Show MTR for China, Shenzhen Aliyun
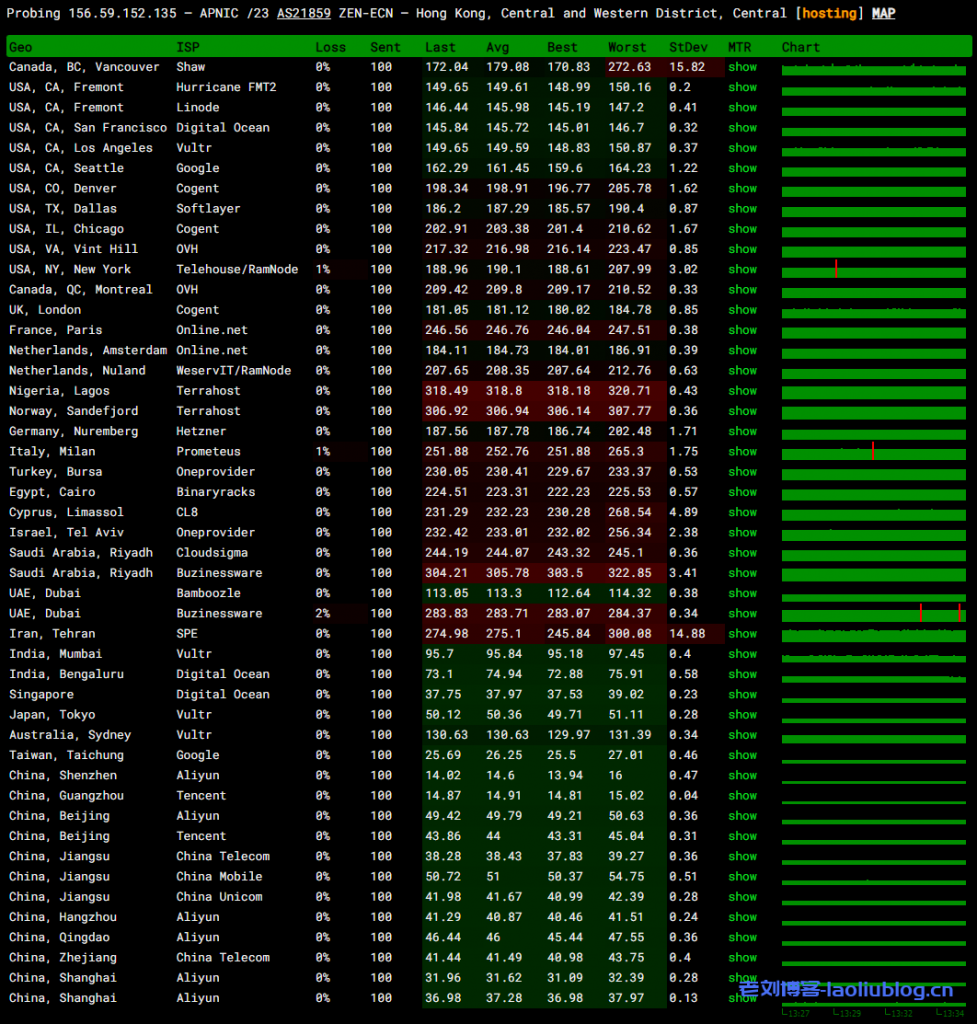977x1024 pixels. tap(742, 775)
